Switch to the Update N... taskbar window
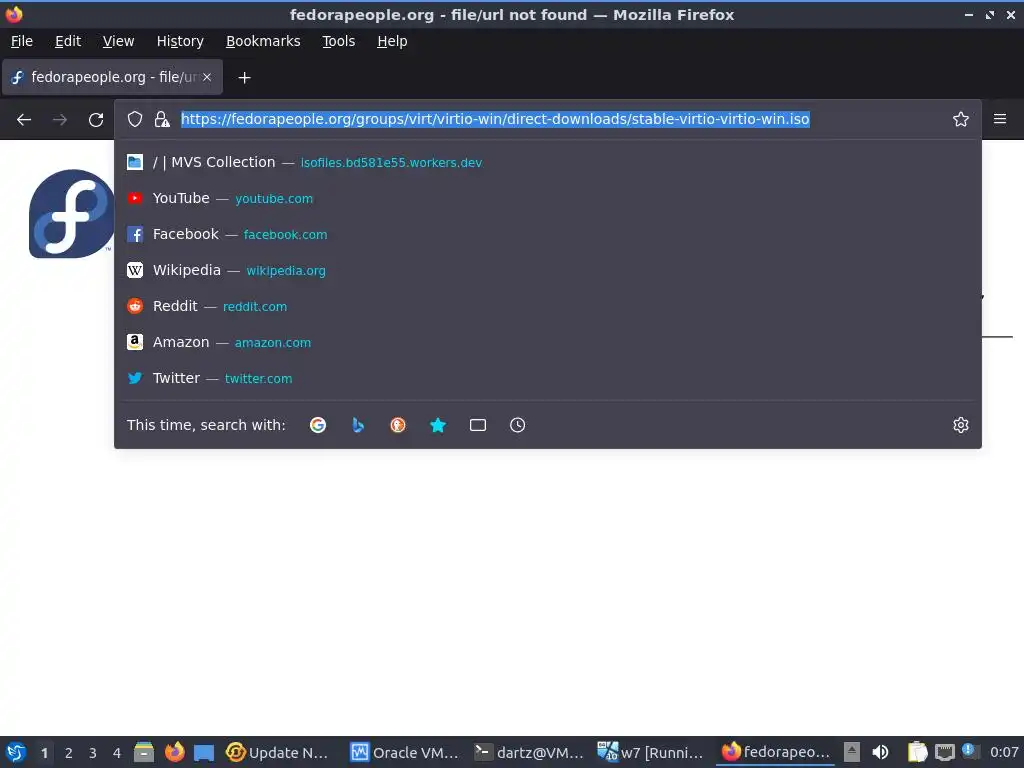The image size is (1024, 768). [278, 752]
